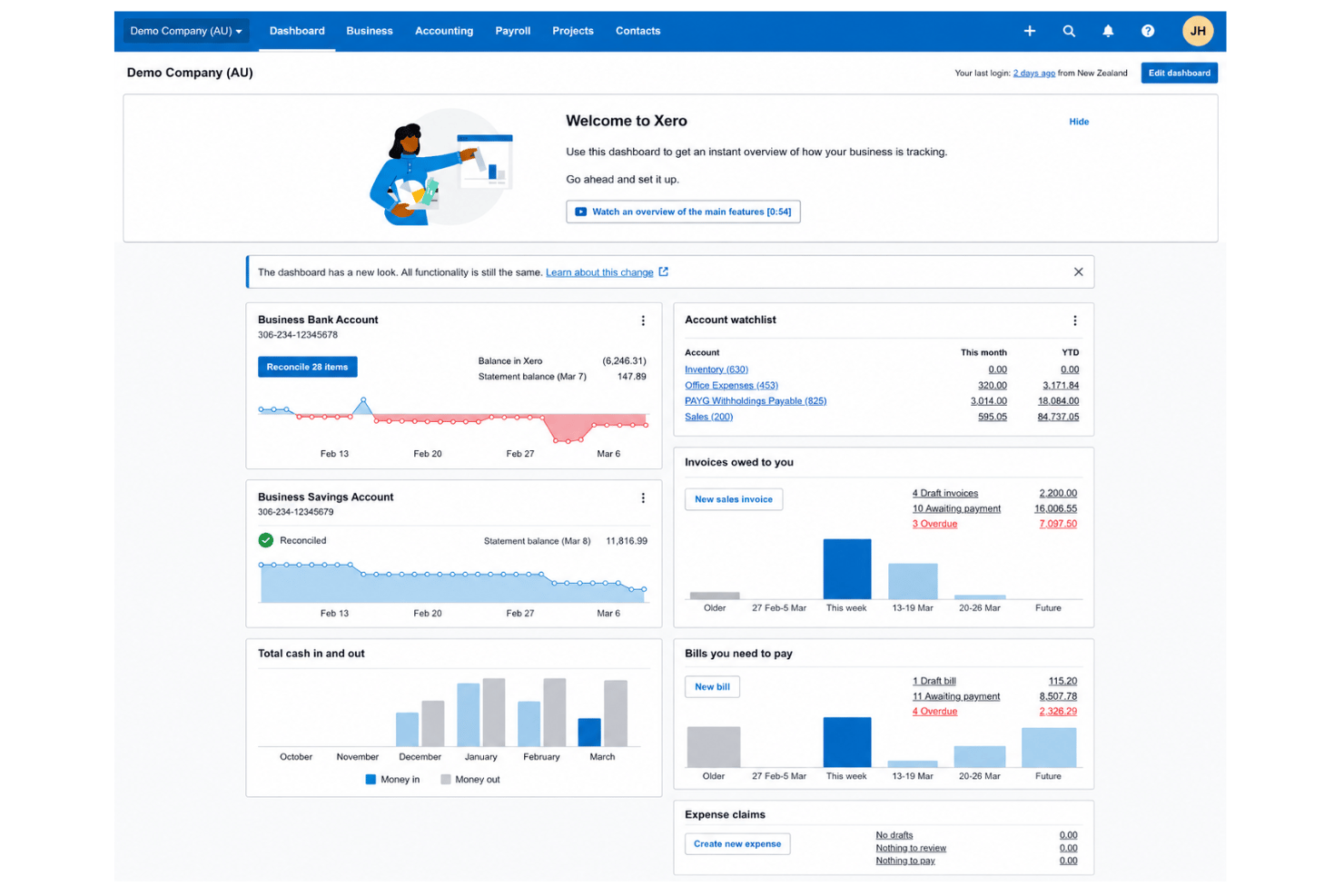Click Create new expense button
The image size is (1344, 896).
click(x=737, y=844)
